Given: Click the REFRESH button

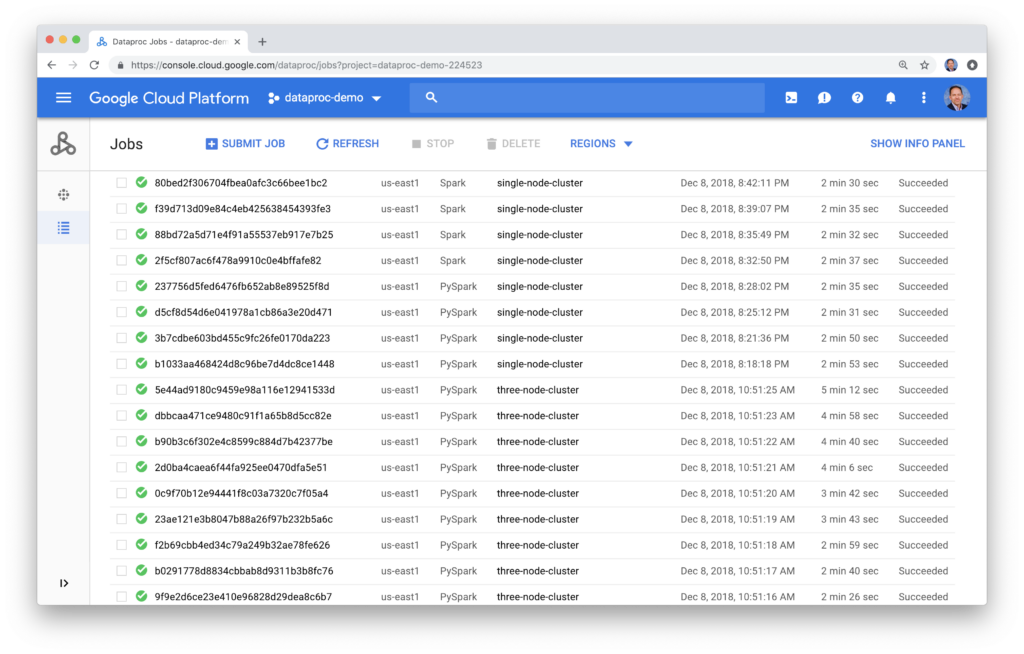Looking at the screenshot, I should [x=347, y=144].
